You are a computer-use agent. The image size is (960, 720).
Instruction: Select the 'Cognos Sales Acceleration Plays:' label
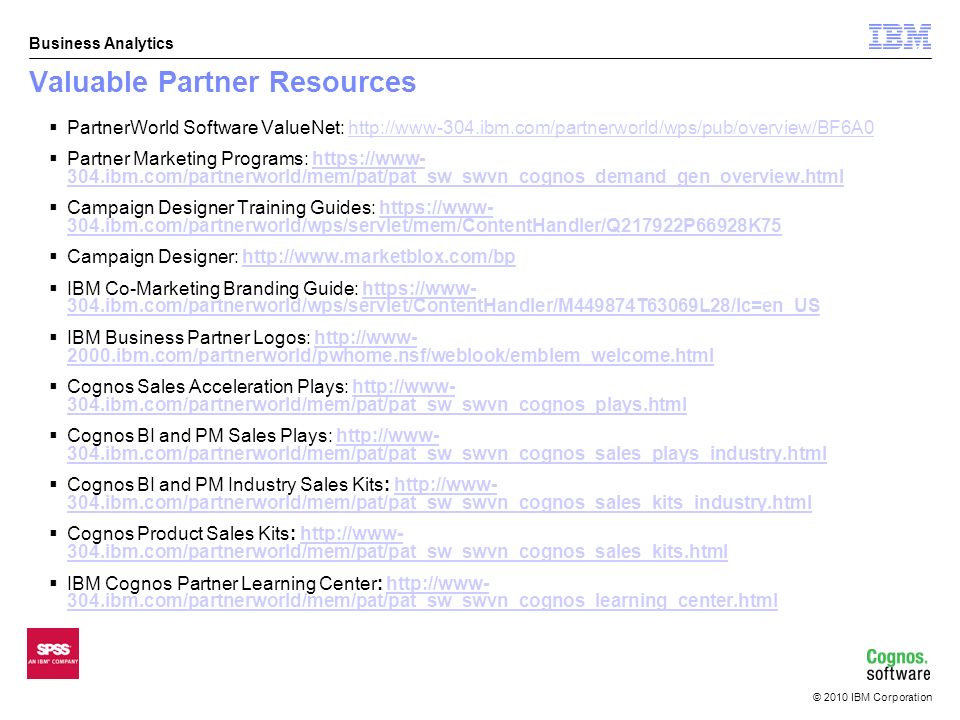coord(208,386)
